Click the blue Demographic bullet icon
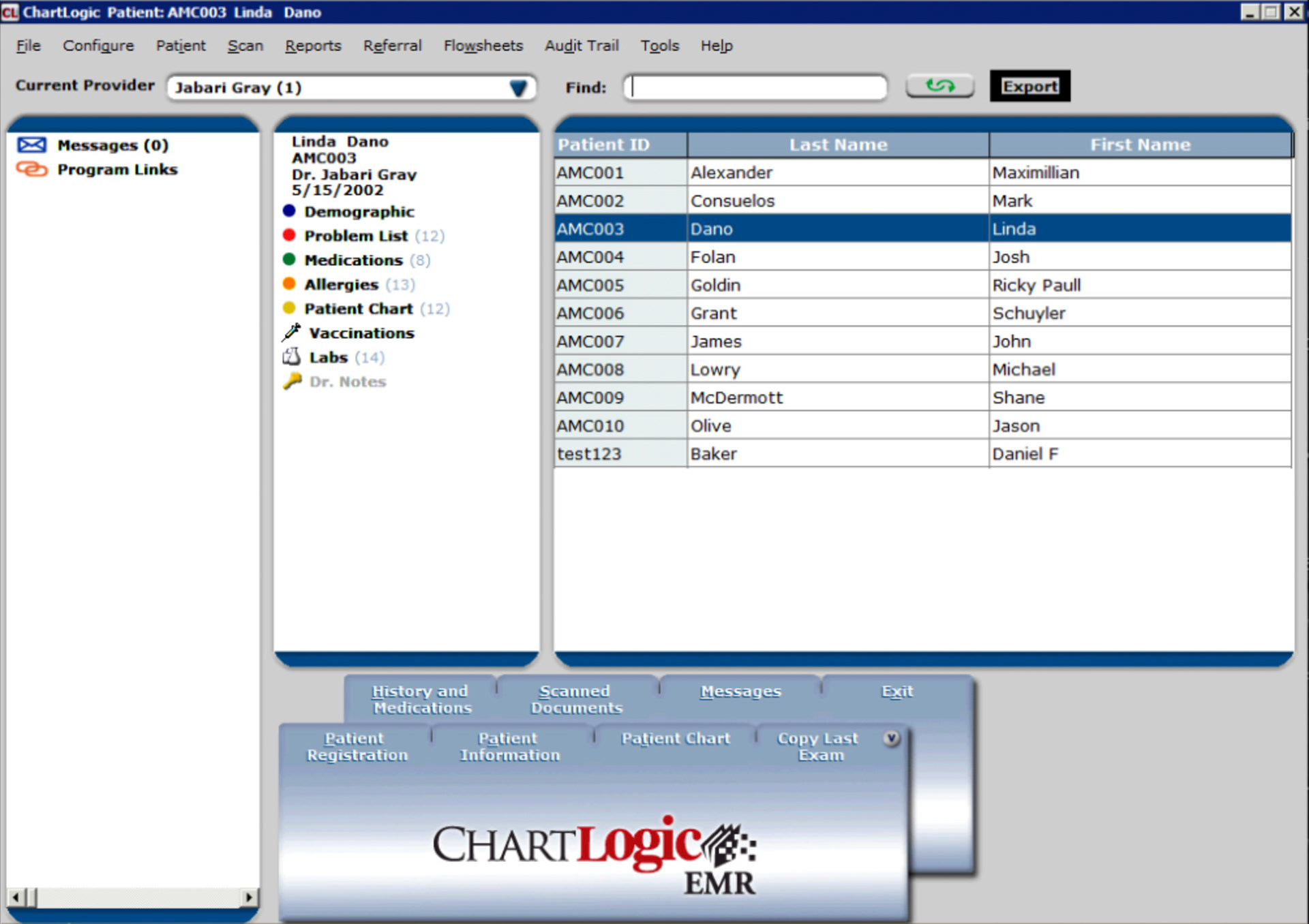 (289, 211)
